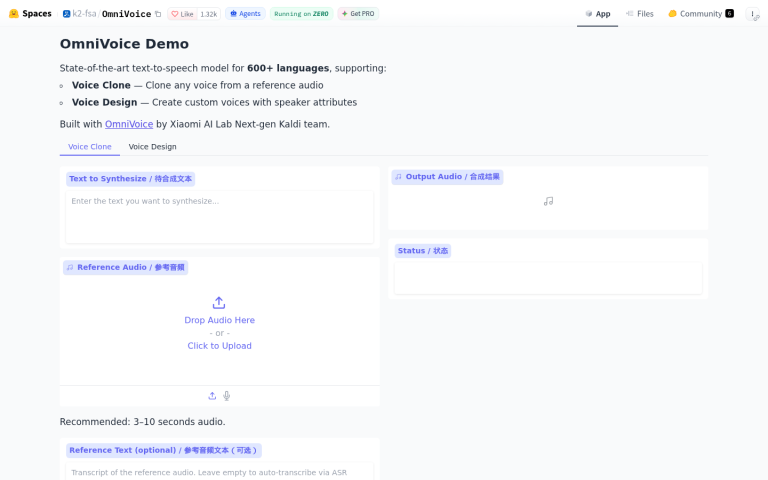Open the OmniVoice space title link
The height and width of the screenshot is (480, 768).
126,14
